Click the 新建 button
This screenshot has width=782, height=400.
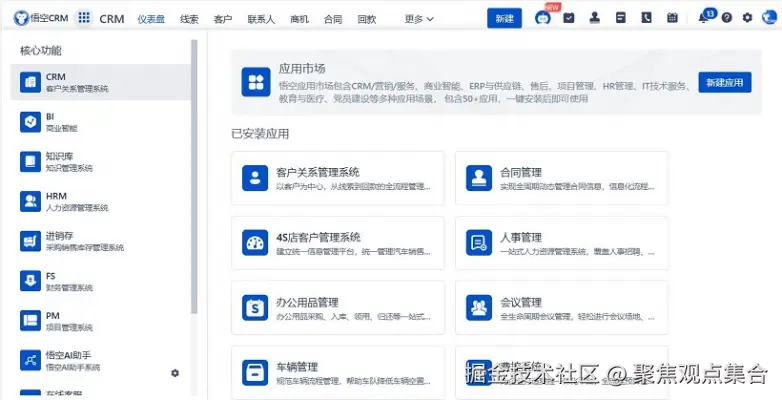505,18
